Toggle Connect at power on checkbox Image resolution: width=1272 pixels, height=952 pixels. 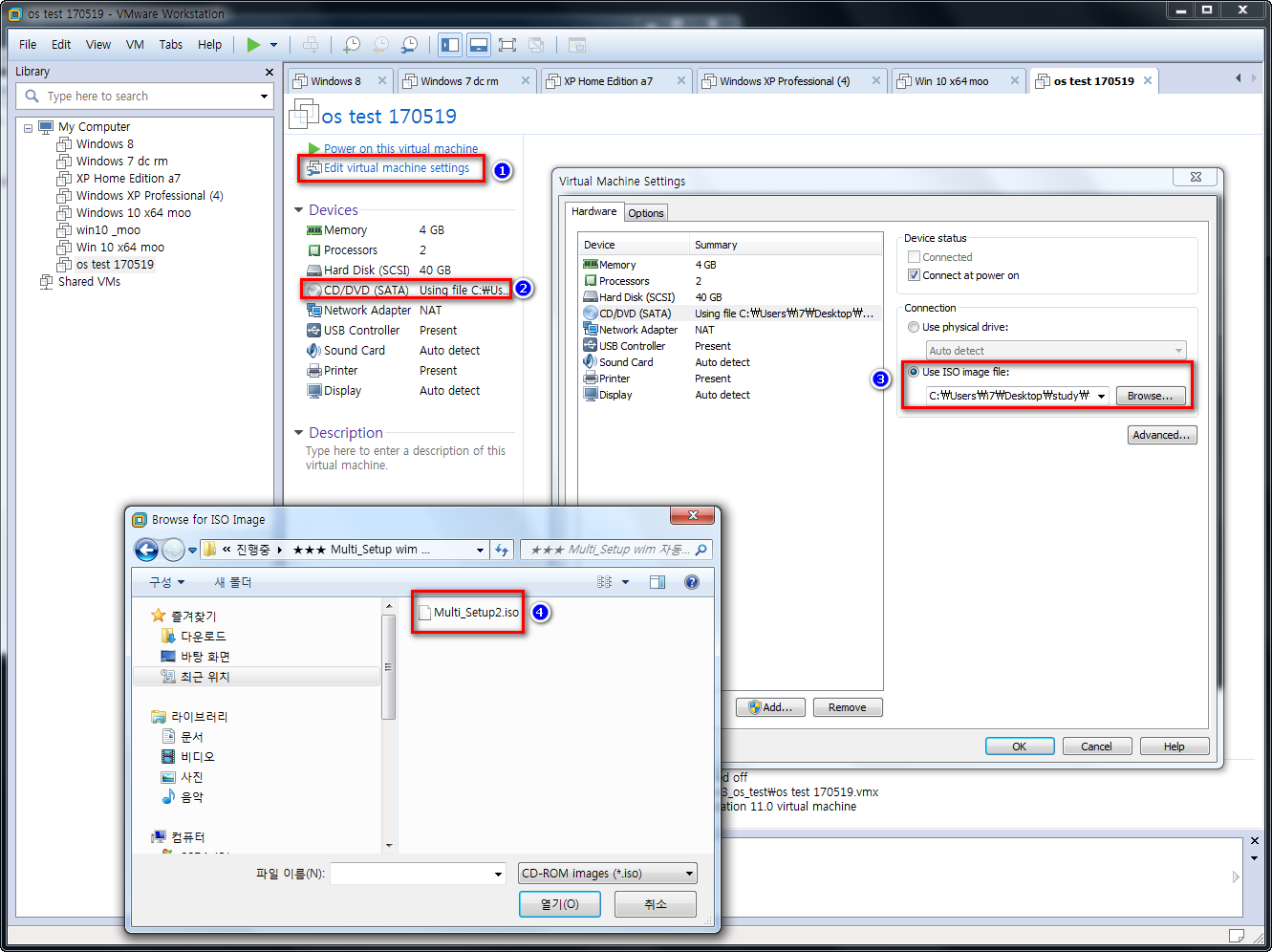click(914, 275)
